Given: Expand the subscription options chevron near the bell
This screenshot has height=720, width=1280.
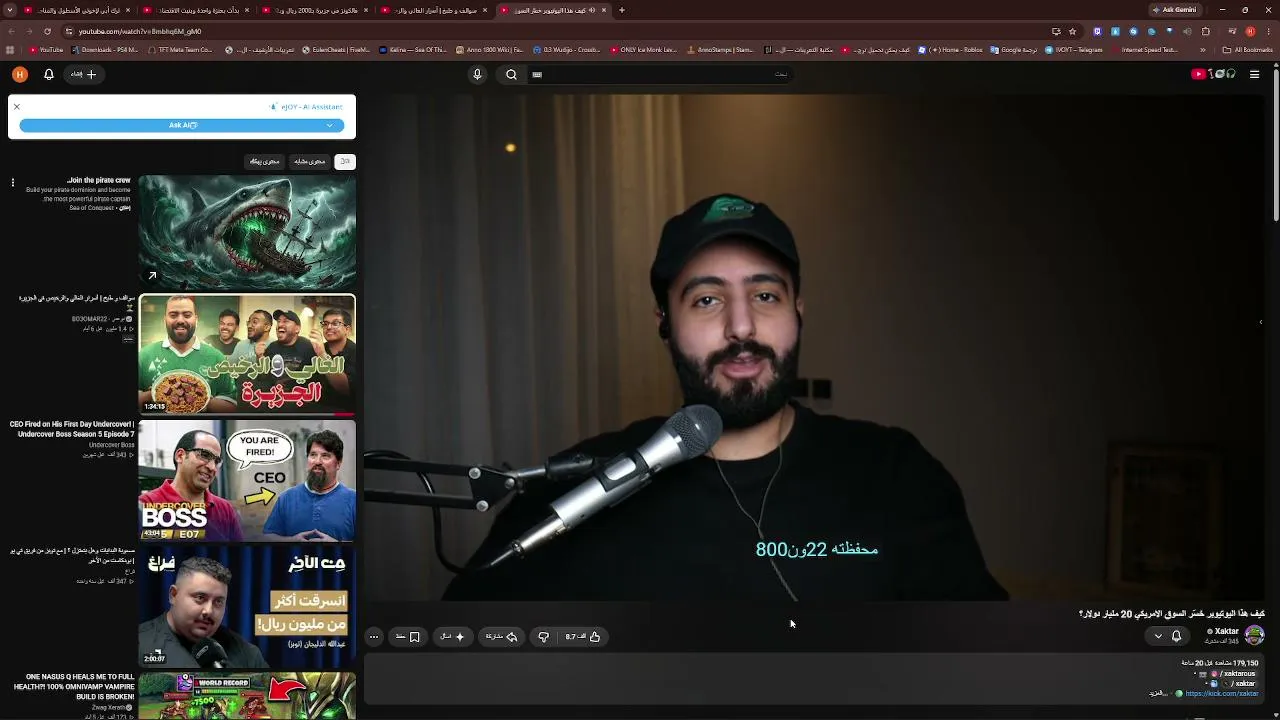Looking at the screenshot, I should (x=1158, y=636).
